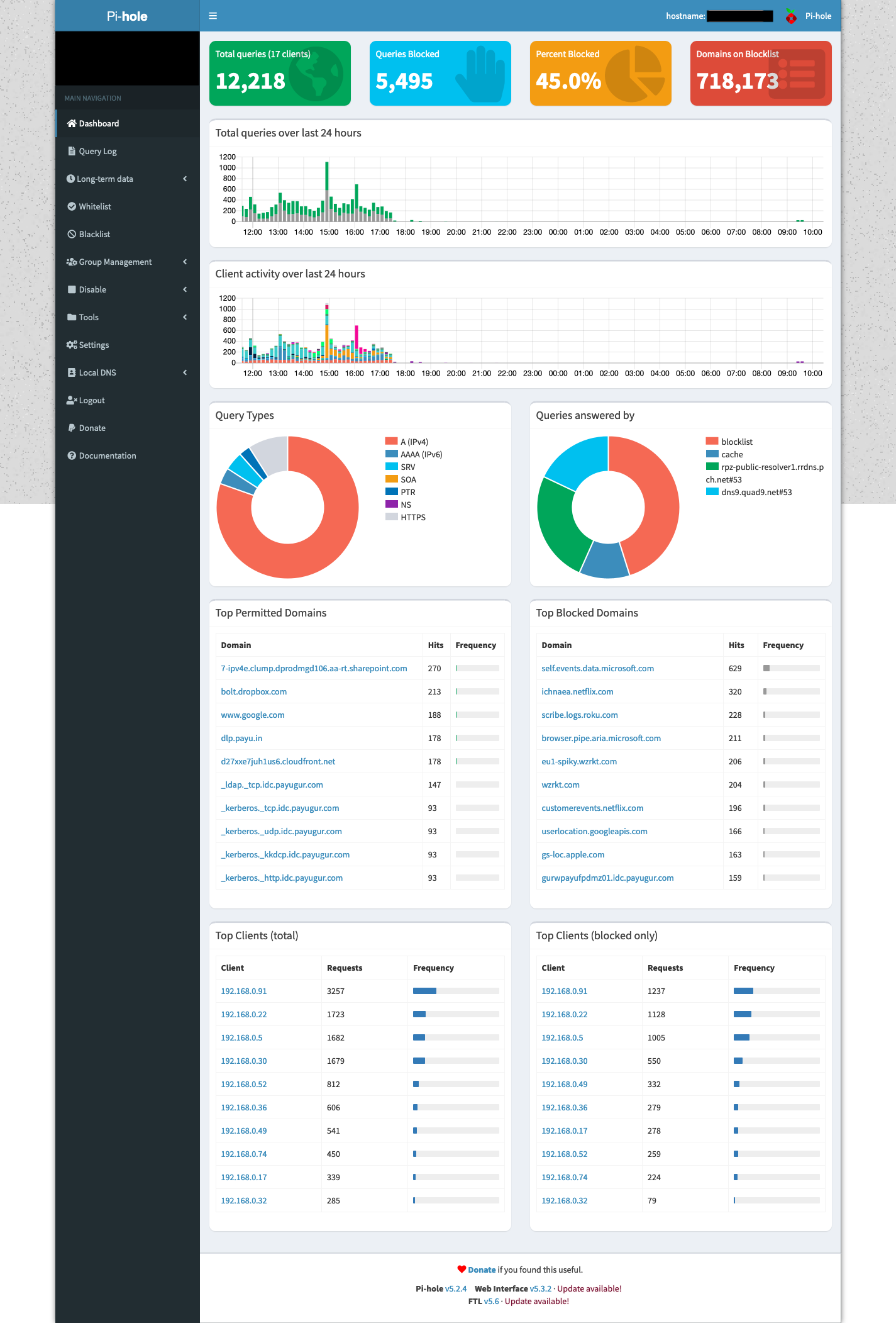896x1323 pixels.
Task: Expand the Local DNS submenu
Action: pos(127,372)
